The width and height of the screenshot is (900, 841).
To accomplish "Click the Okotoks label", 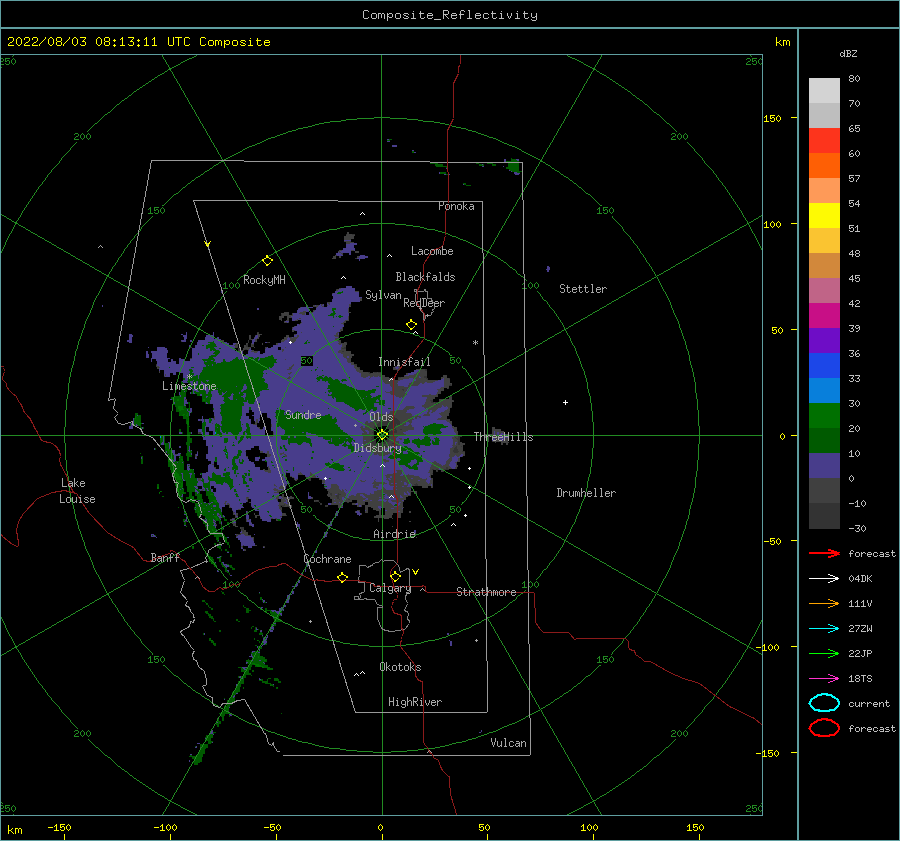I will 400,667.
